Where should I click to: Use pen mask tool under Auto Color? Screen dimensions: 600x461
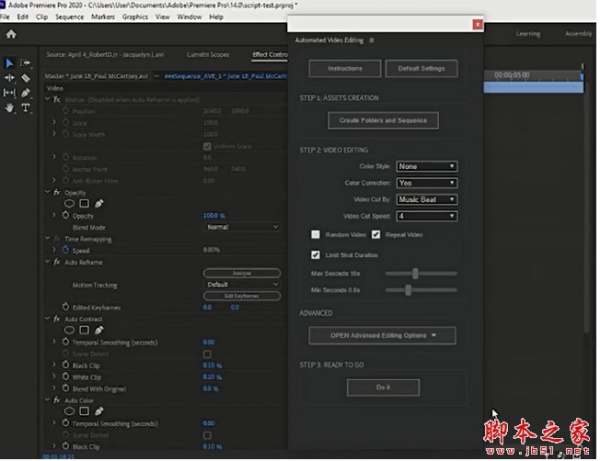coord(99,411)
